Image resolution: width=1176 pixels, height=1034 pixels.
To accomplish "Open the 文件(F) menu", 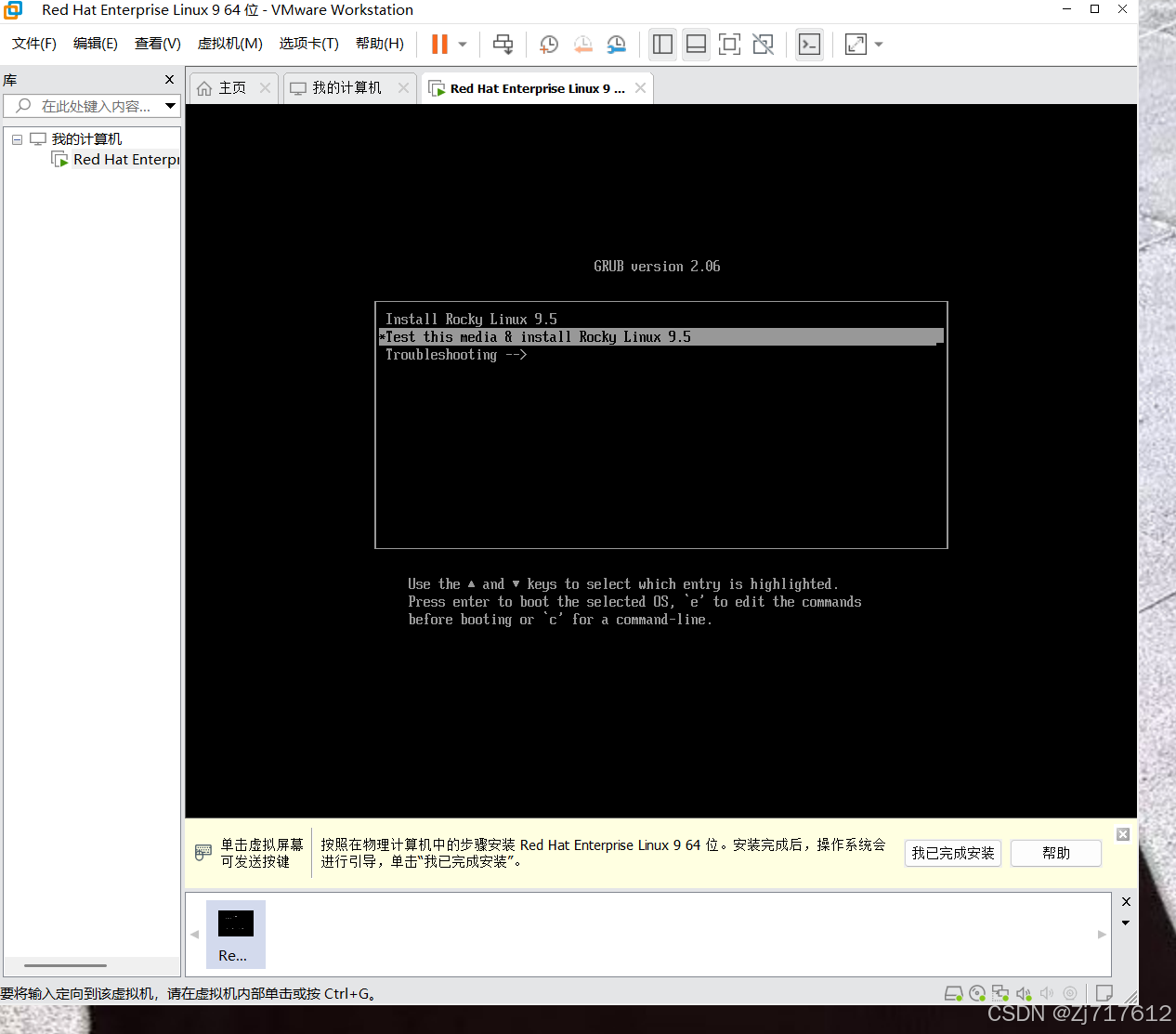I will [34, 44].
